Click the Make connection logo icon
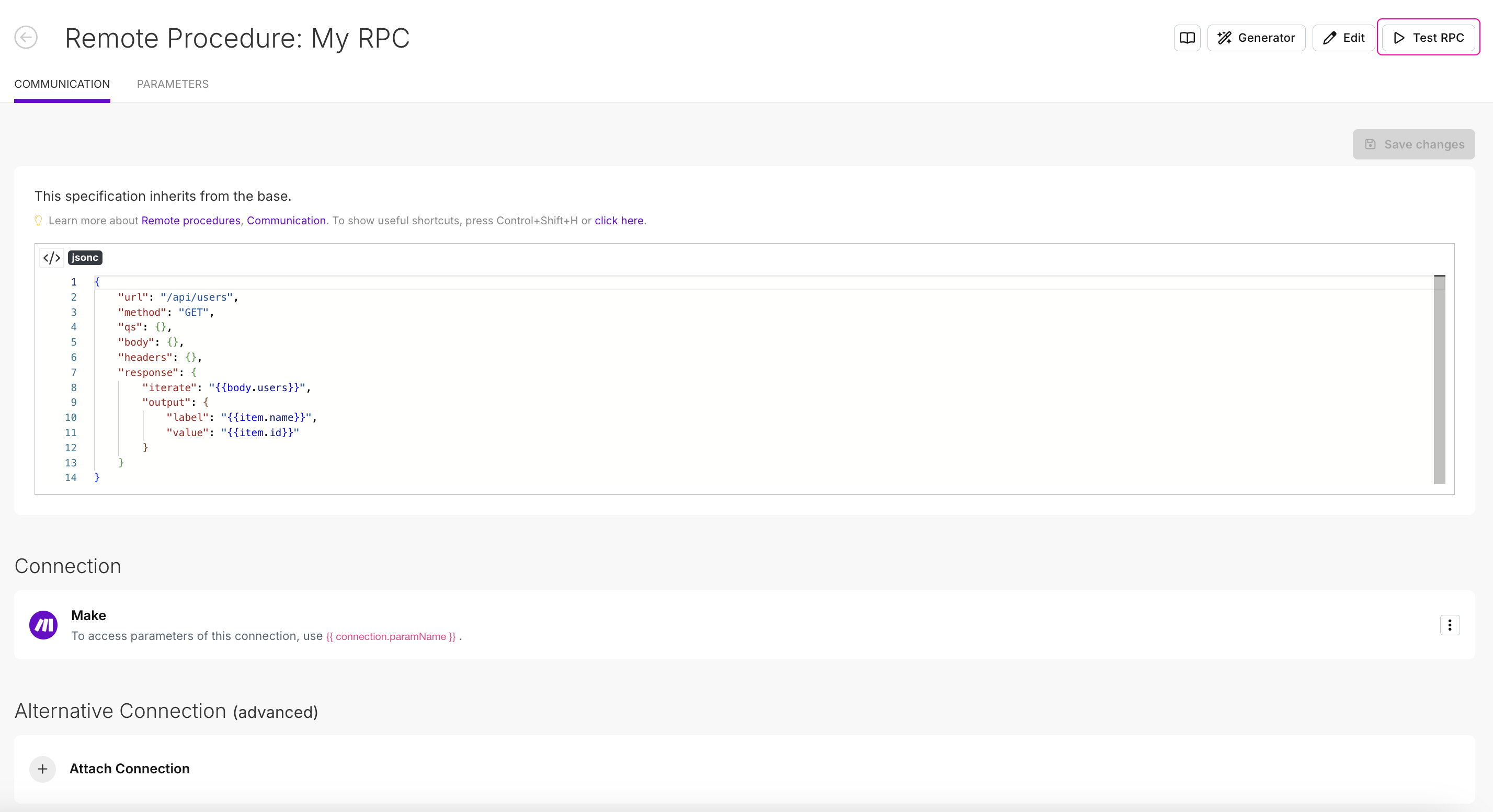This screenshot has width=1493, height=812. click(43, 625)
